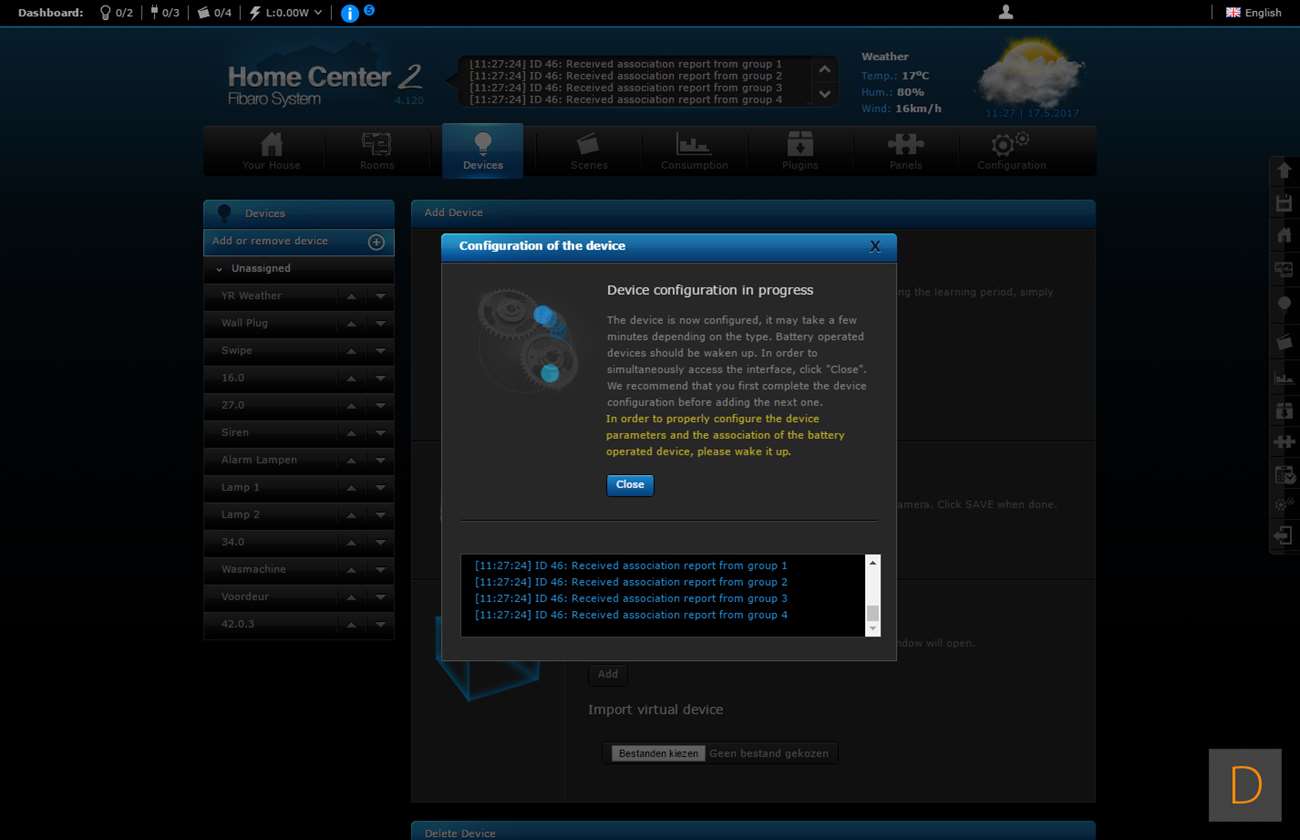Move Swipe down in the list
1300x840 pixels.
point(380,351)
